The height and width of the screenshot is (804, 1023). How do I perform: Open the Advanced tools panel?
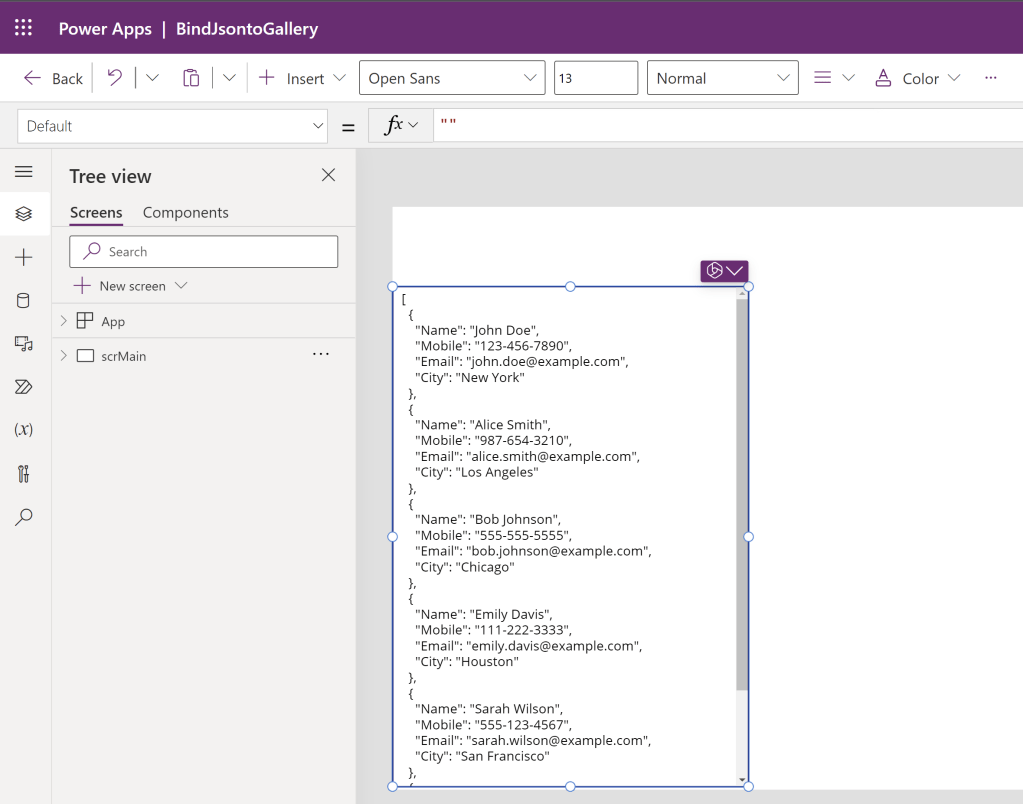[24, 473]
